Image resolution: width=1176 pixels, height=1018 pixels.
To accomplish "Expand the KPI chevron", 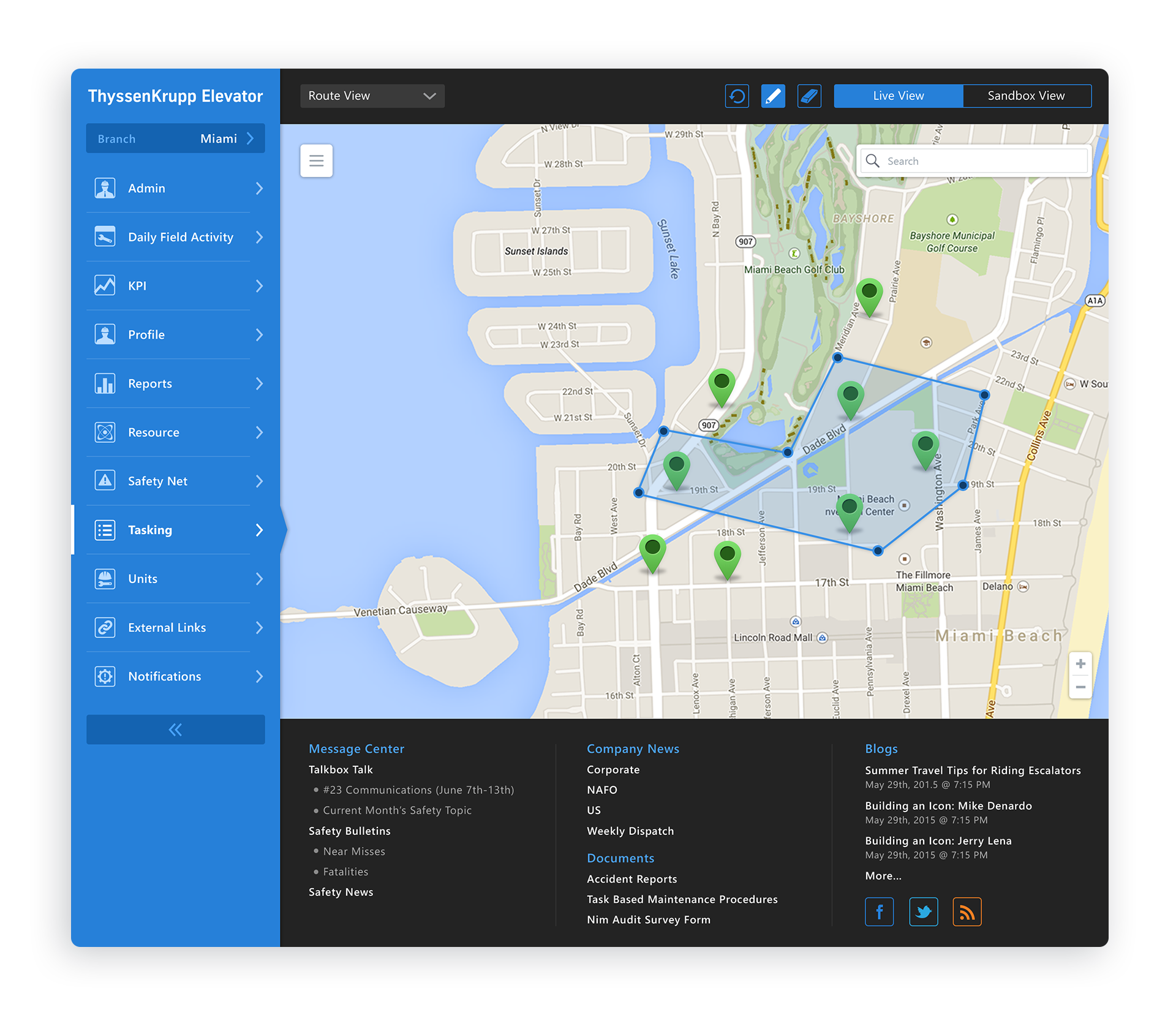I will pos(259,285).
